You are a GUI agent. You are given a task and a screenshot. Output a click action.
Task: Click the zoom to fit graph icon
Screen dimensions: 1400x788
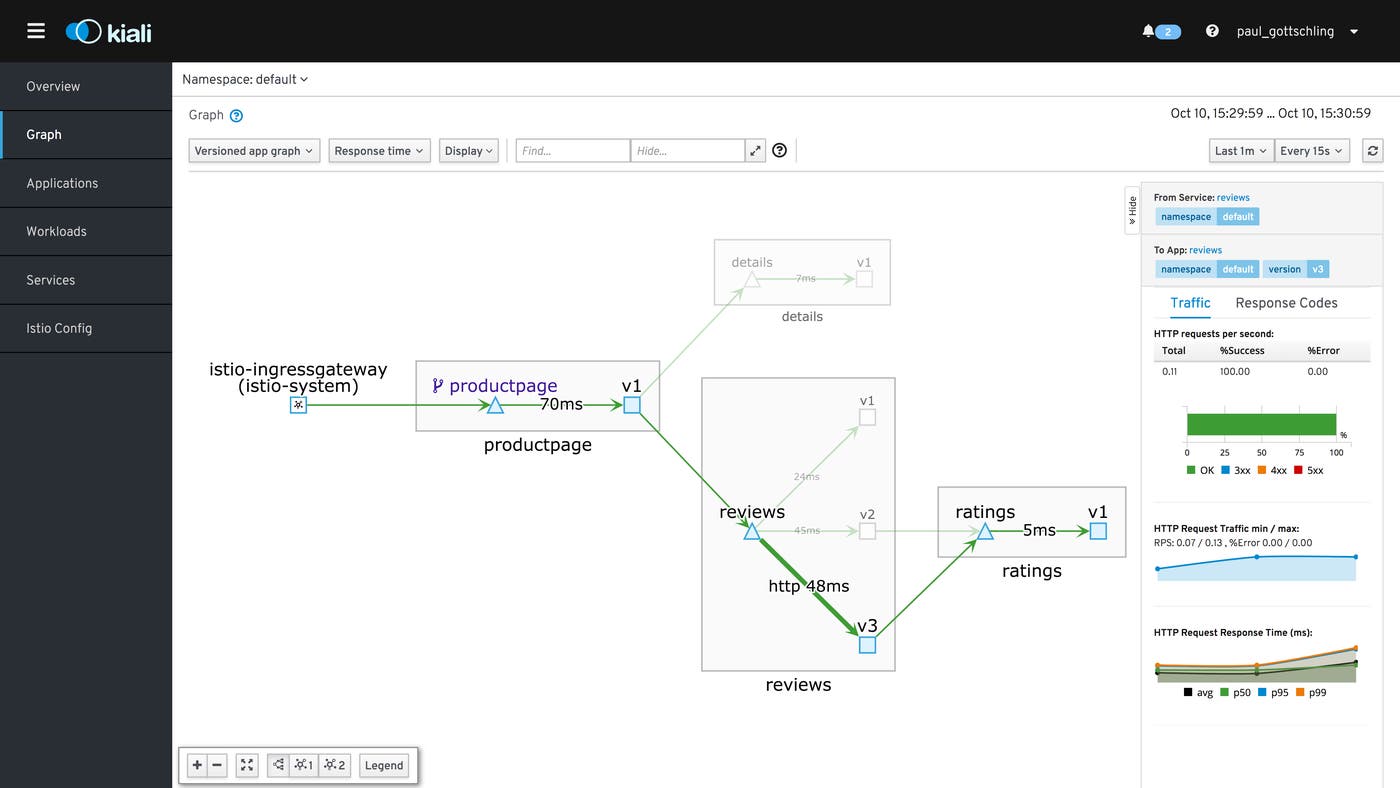pyautogui.click(x=247, y=765)
